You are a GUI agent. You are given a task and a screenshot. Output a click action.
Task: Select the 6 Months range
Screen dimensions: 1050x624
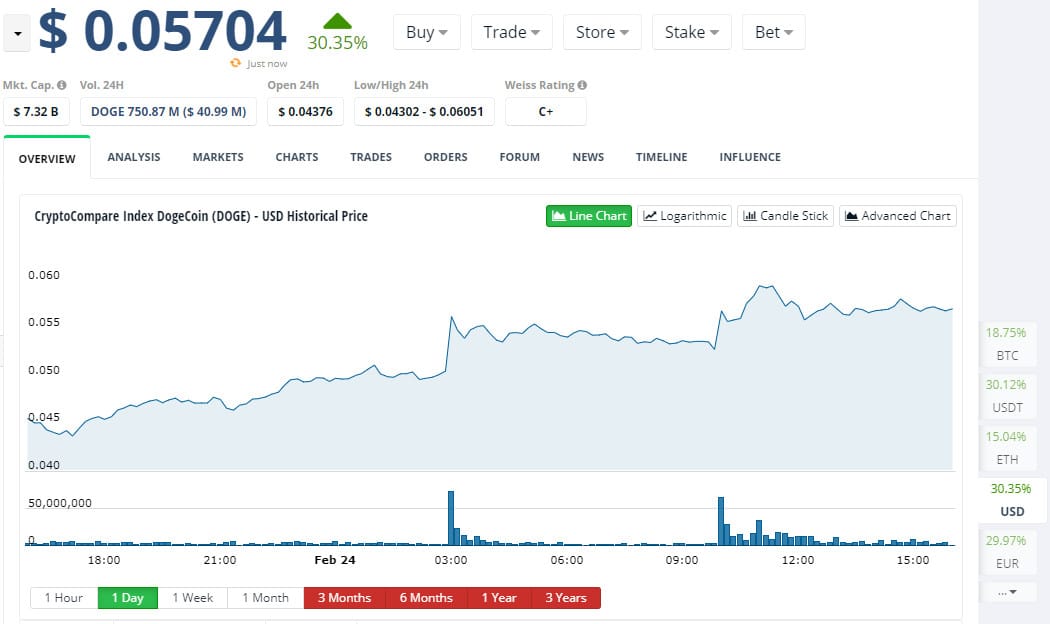pyautogui.click(x=426, y=598)
